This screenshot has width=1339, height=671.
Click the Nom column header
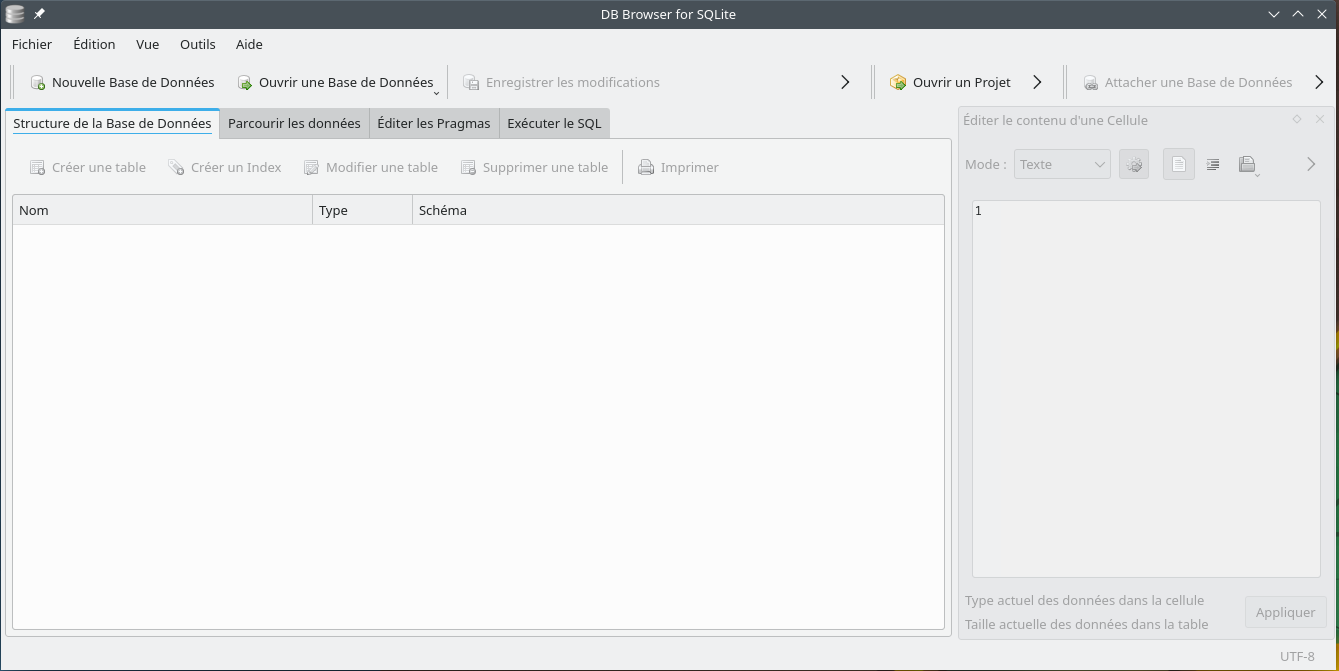click(x=163, y=210)
